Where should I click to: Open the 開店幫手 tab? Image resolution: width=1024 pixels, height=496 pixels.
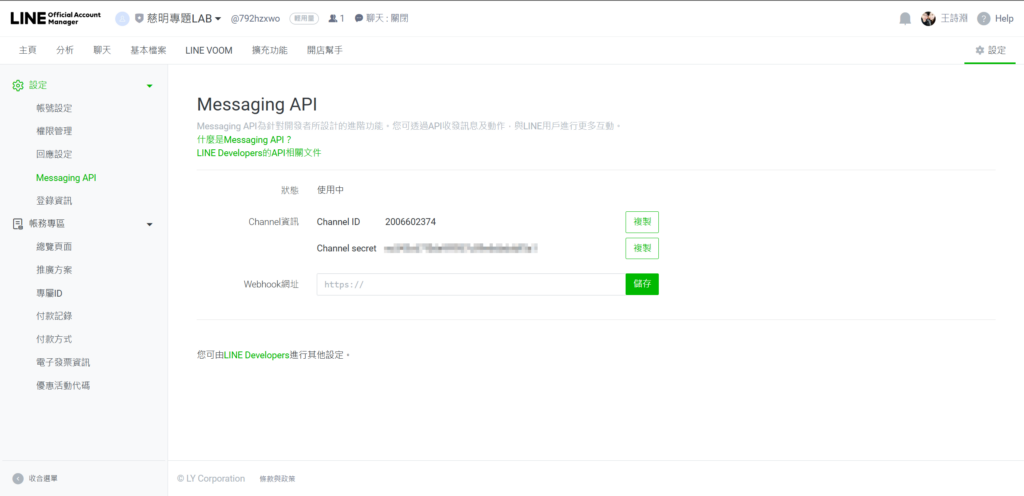325,50
